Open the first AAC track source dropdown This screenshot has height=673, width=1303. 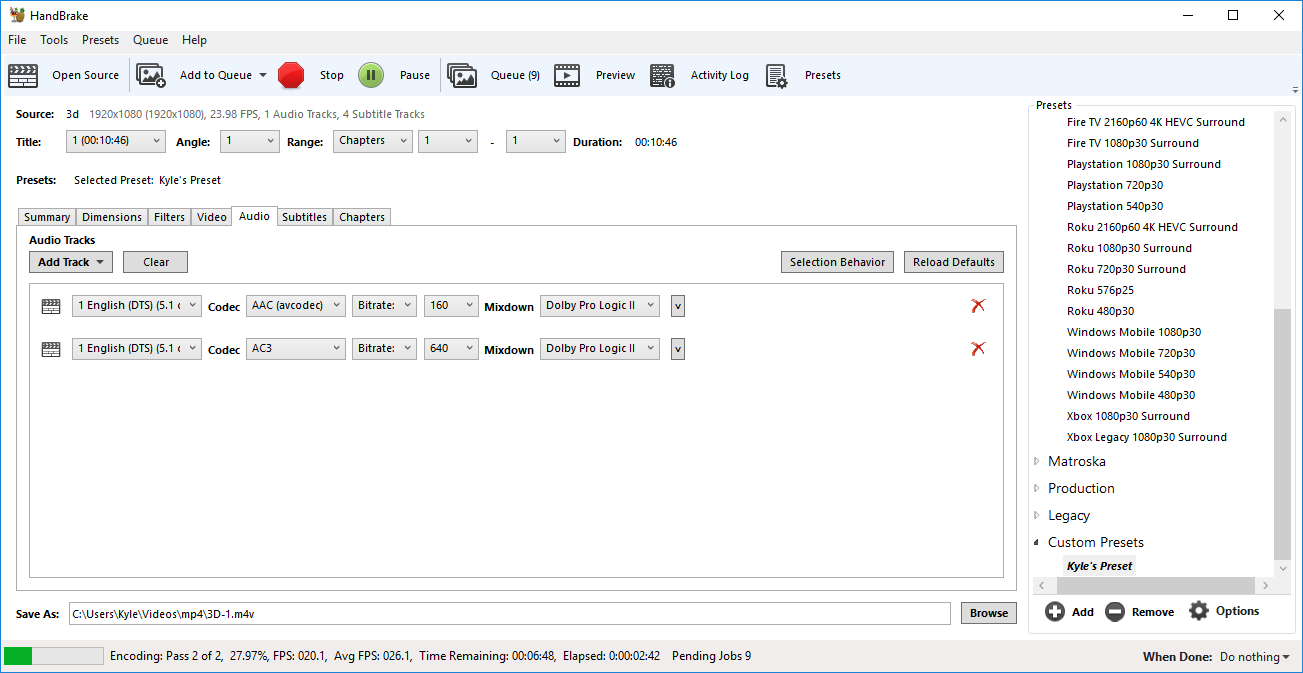[136, 306]
